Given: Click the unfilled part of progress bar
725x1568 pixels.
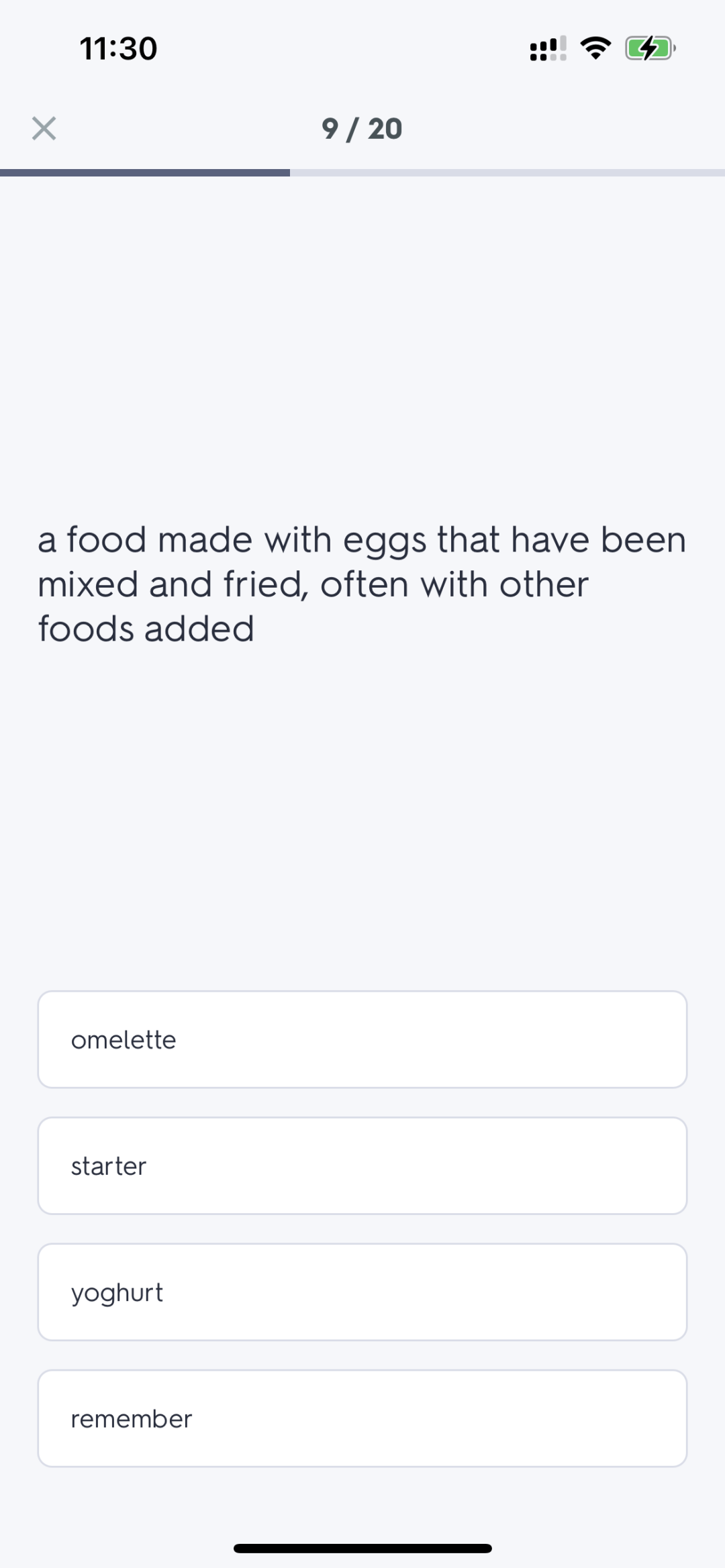Looking at the screenshot, I should (x=507, y=173).
